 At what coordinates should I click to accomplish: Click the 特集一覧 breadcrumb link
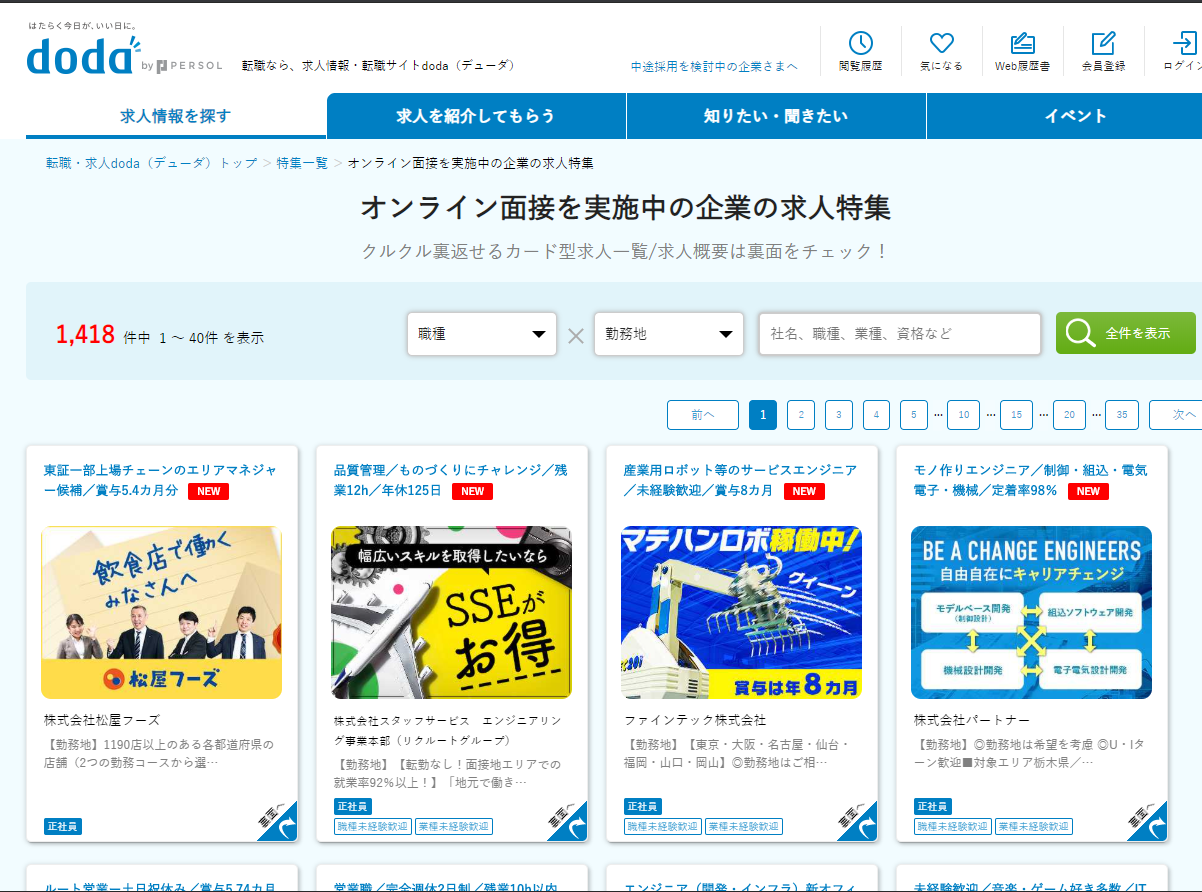tap(302, 163)
